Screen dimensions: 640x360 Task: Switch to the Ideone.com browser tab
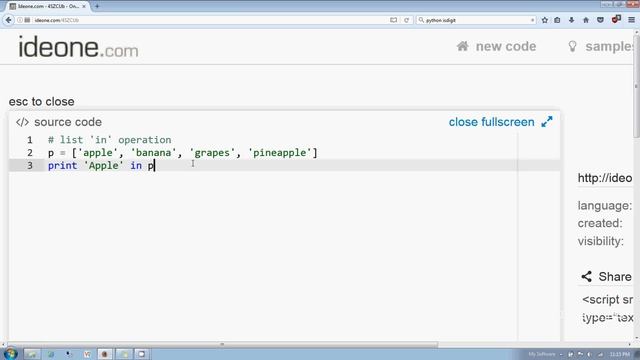pyautogui.click(x=47, y=6)
